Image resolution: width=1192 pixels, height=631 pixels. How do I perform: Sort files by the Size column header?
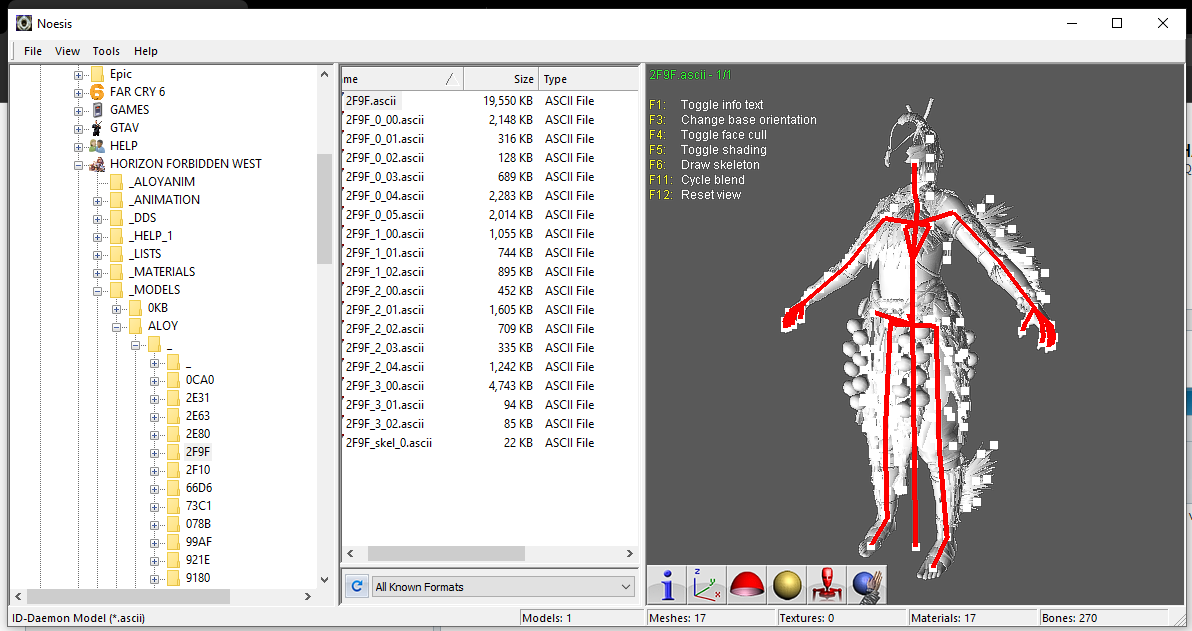(x=501, y=79)
